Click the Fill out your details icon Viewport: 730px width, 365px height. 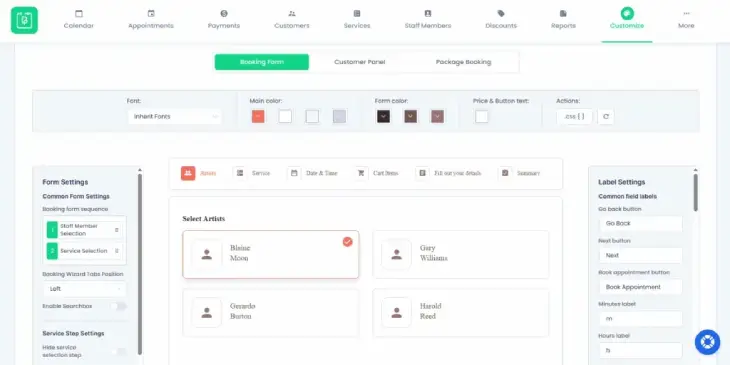(422, 173)
